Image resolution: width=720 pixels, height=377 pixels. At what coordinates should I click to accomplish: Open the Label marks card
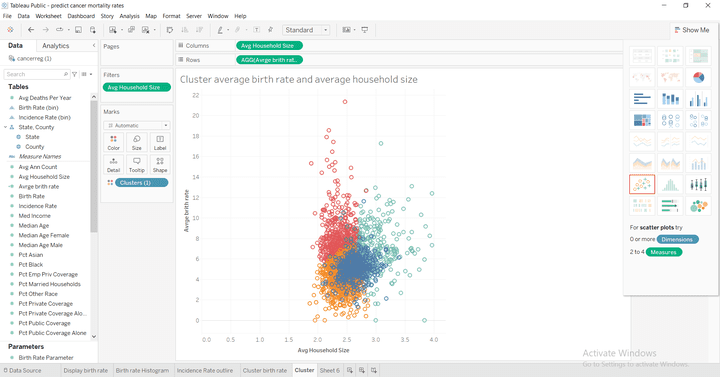160,142
